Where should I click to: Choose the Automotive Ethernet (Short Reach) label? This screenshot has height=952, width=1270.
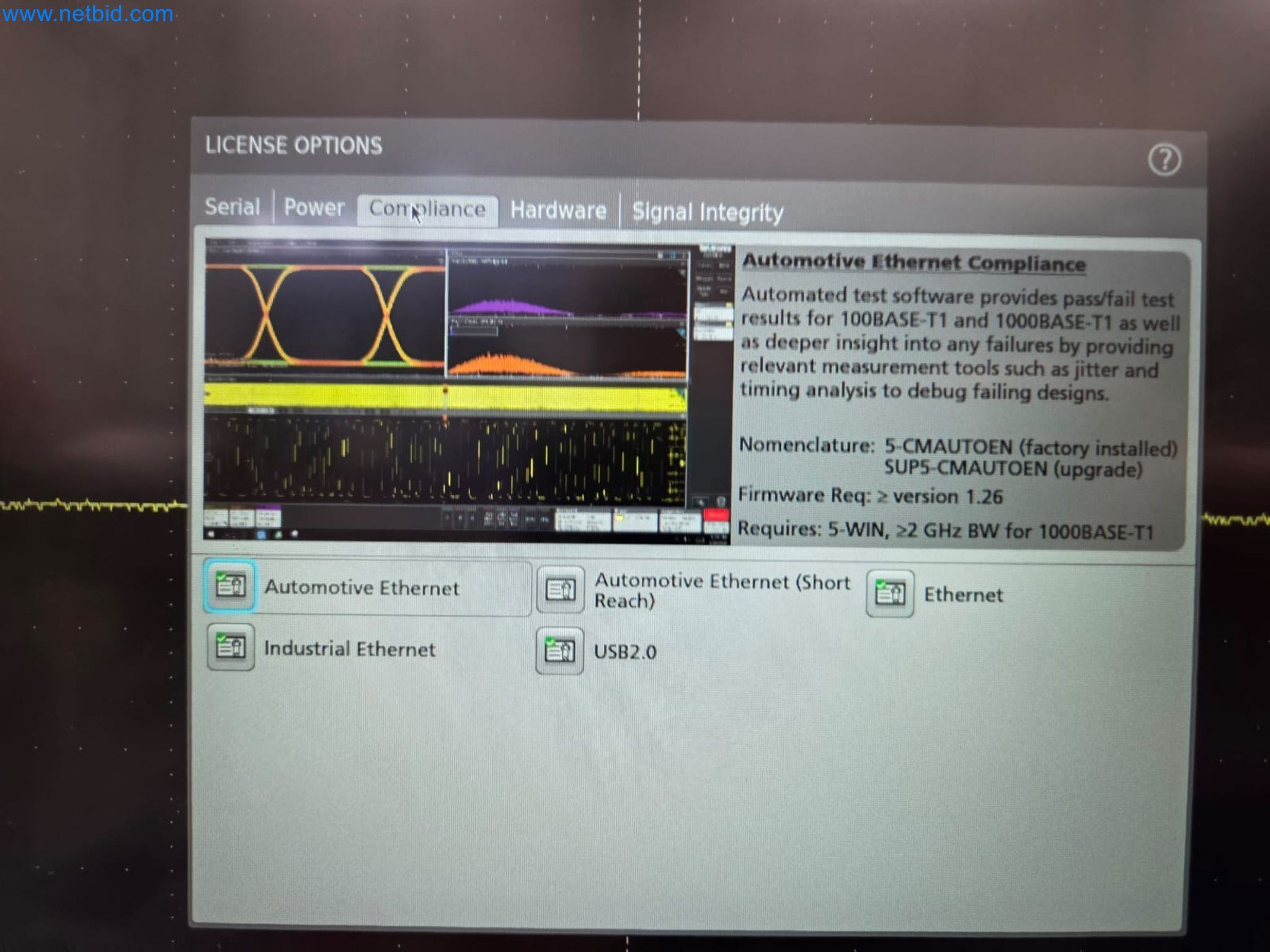pos(721,591)
